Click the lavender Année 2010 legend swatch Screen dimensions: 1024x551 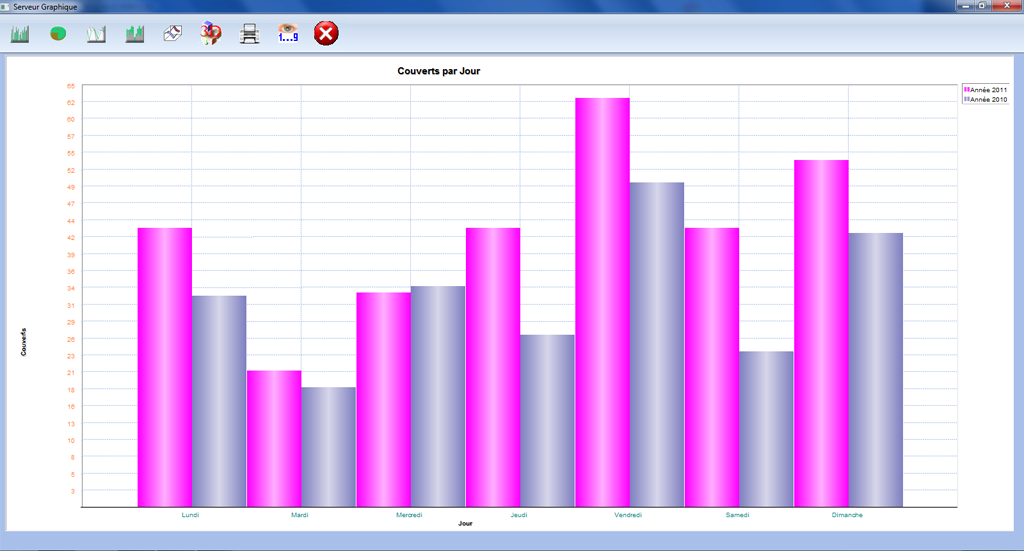point(967,100)
